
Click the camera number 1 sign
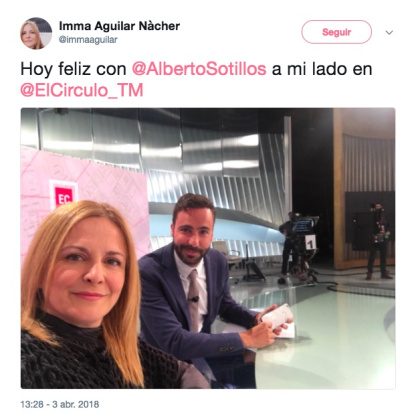point(311,244)
